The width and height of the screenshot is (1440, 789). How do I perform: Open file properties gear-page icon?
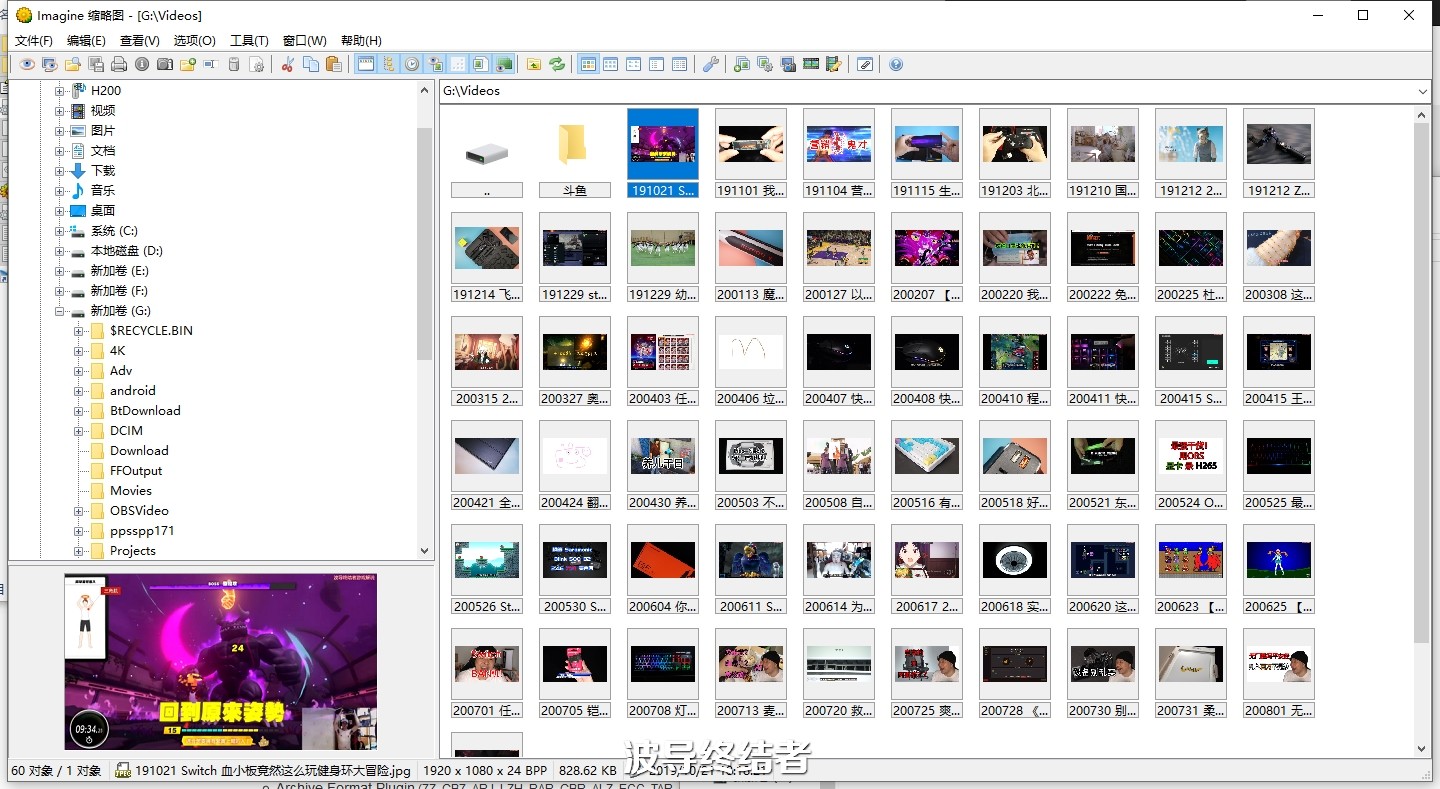click(x=257, y=64)
